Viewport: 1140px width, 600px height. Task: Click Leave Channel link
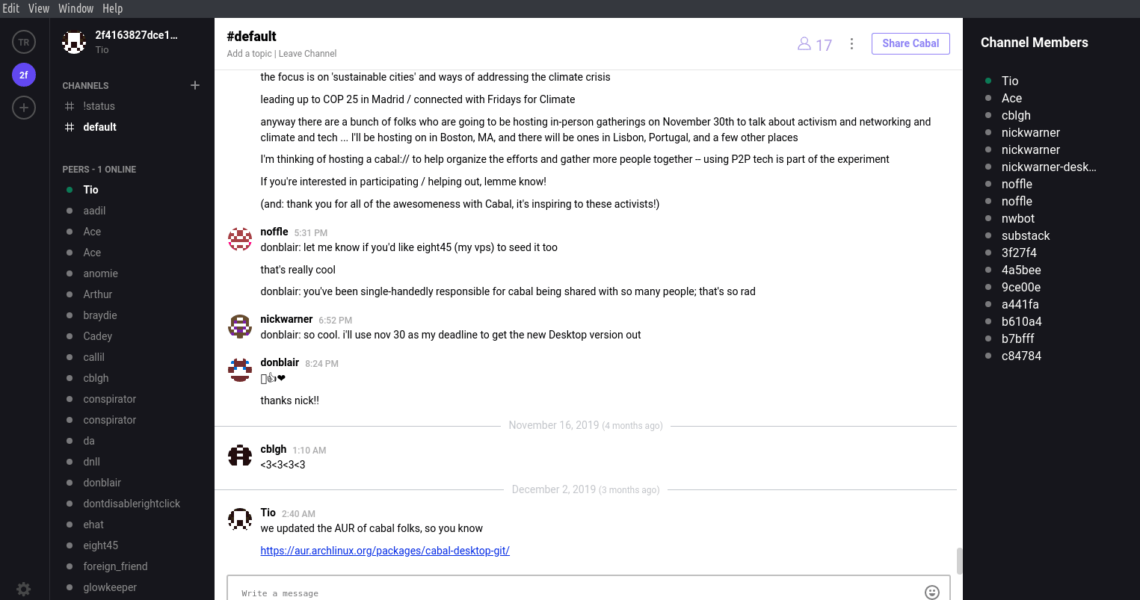(x=308, y=54)
